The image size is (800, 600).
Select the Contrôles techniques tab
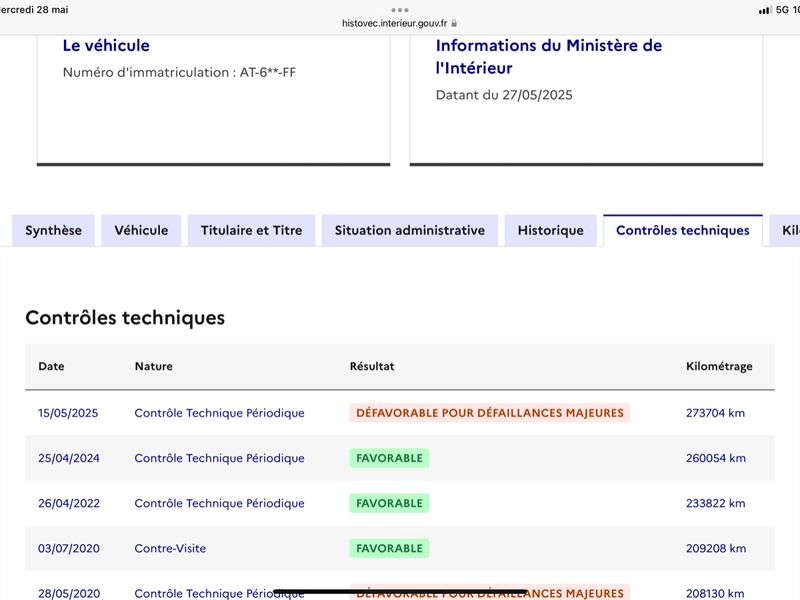coord(683,231)
